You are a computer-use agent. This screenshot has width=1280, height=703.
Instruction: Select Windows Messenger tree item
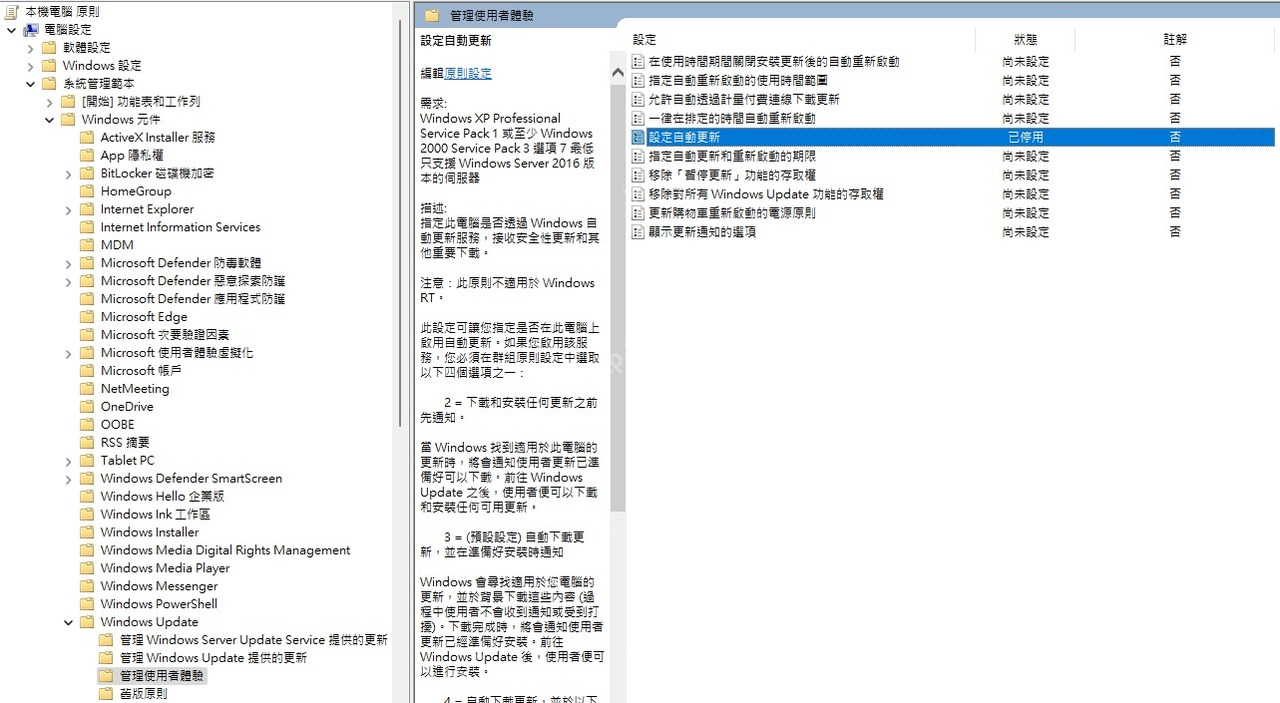point(159,586)
